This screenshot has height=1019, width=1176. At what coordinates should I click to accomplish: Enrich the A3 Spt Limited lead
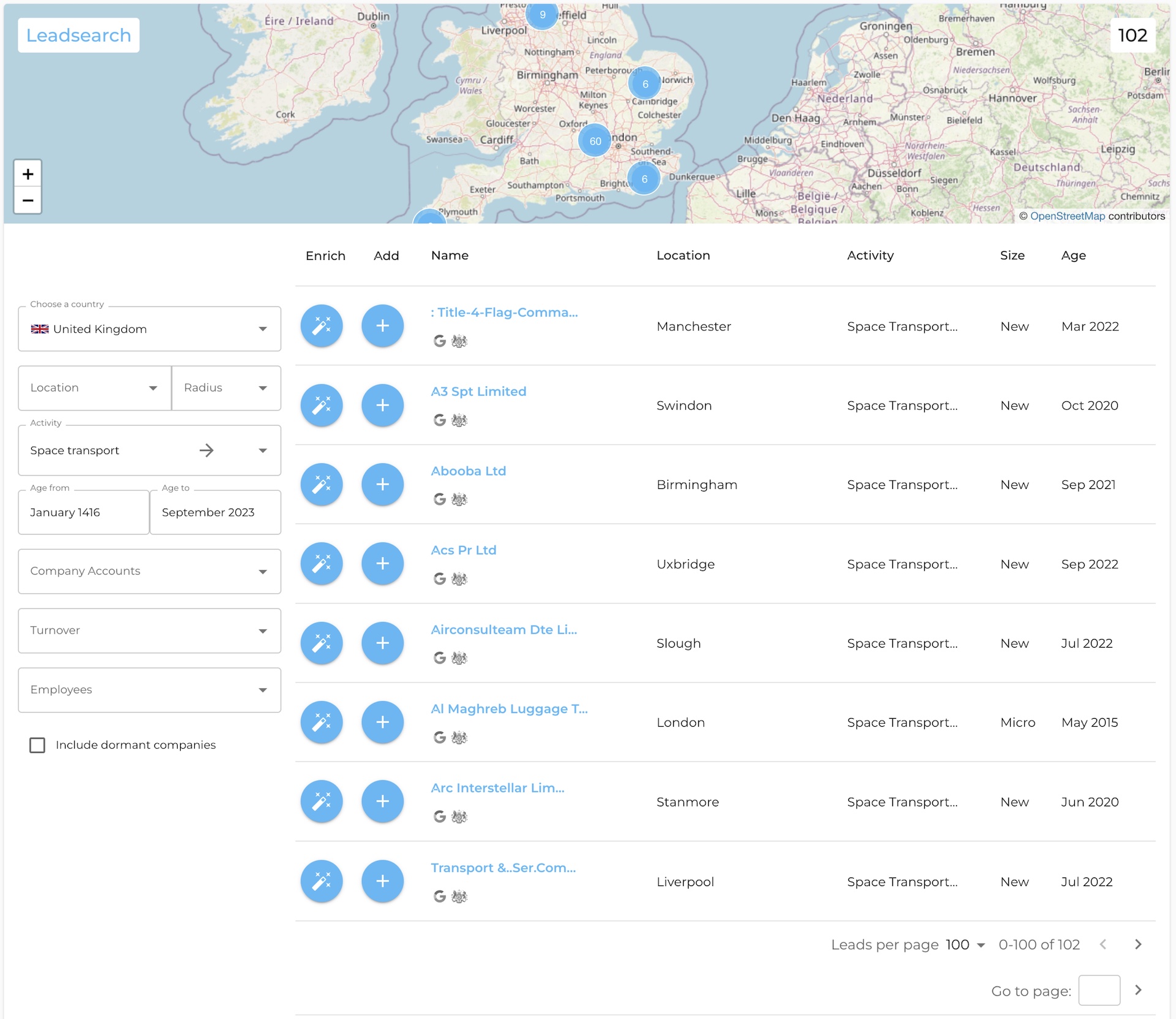[x=322, y=405]
